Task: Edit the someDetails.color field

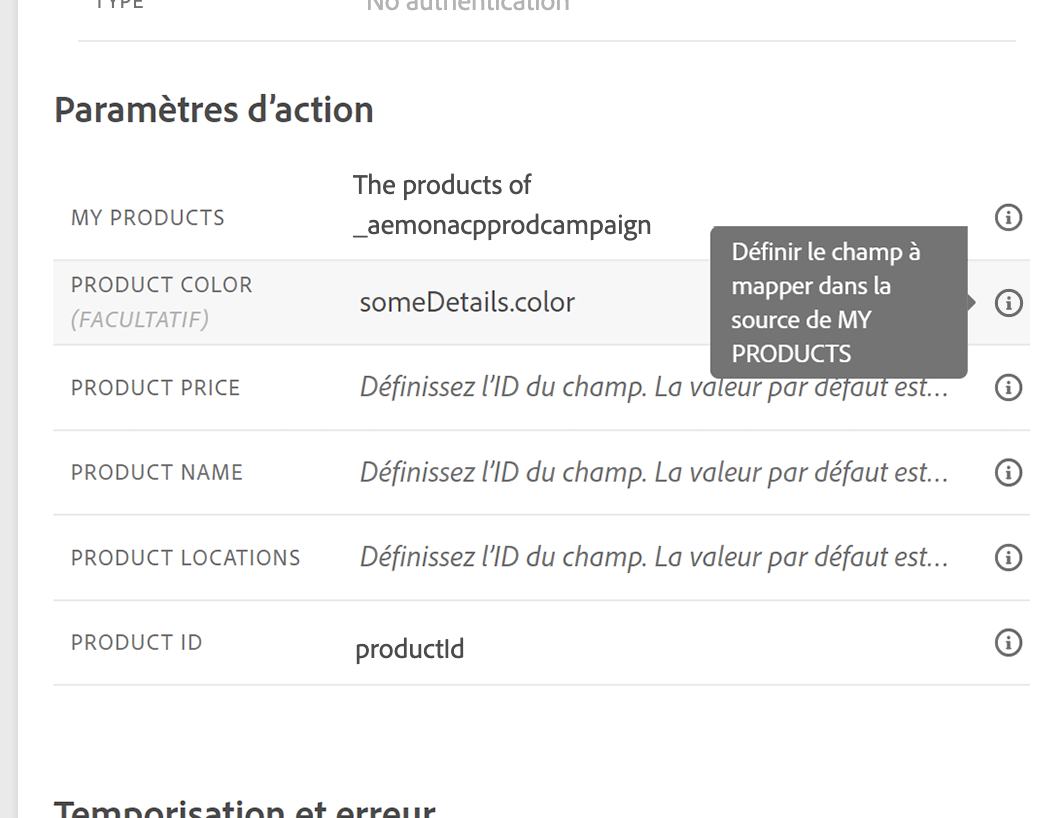Action: click(467, 302)
